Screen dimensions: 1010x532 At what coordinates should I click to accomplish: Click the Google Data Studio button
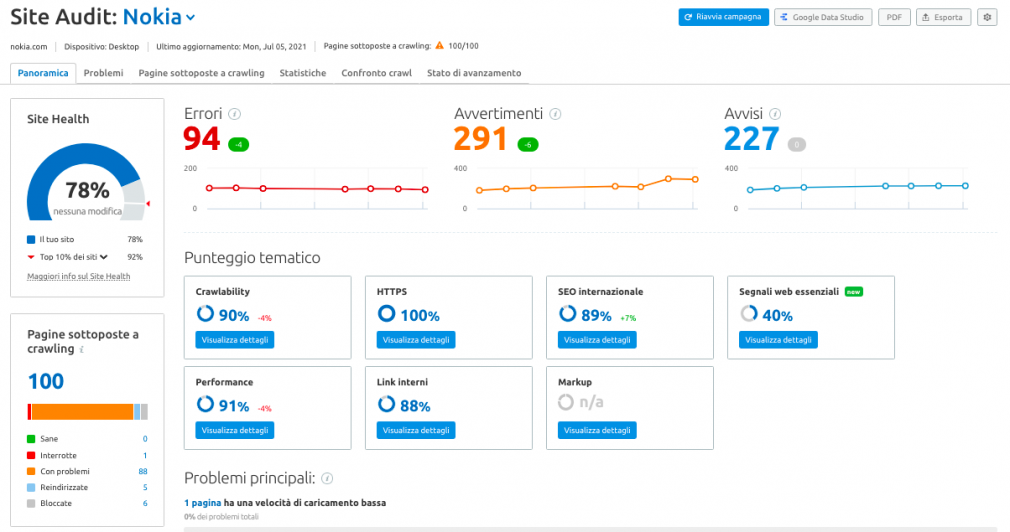coord(823,17)
